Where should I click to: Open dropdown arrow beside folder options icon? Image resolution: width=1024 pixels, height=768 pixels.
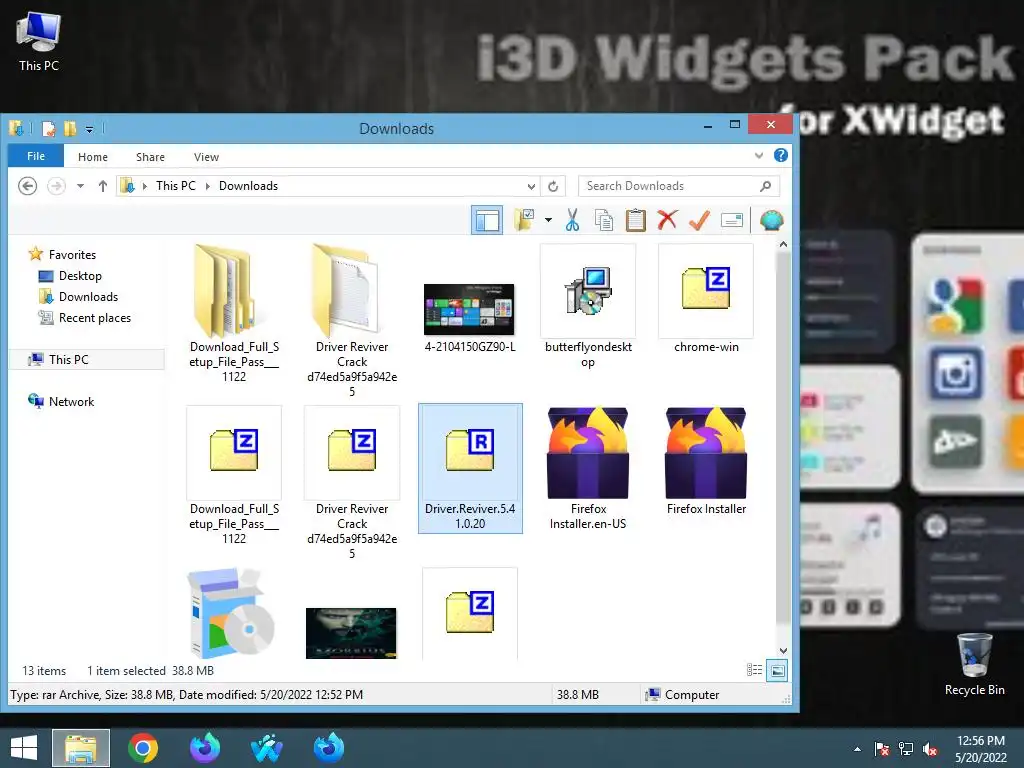coord(549,220)
